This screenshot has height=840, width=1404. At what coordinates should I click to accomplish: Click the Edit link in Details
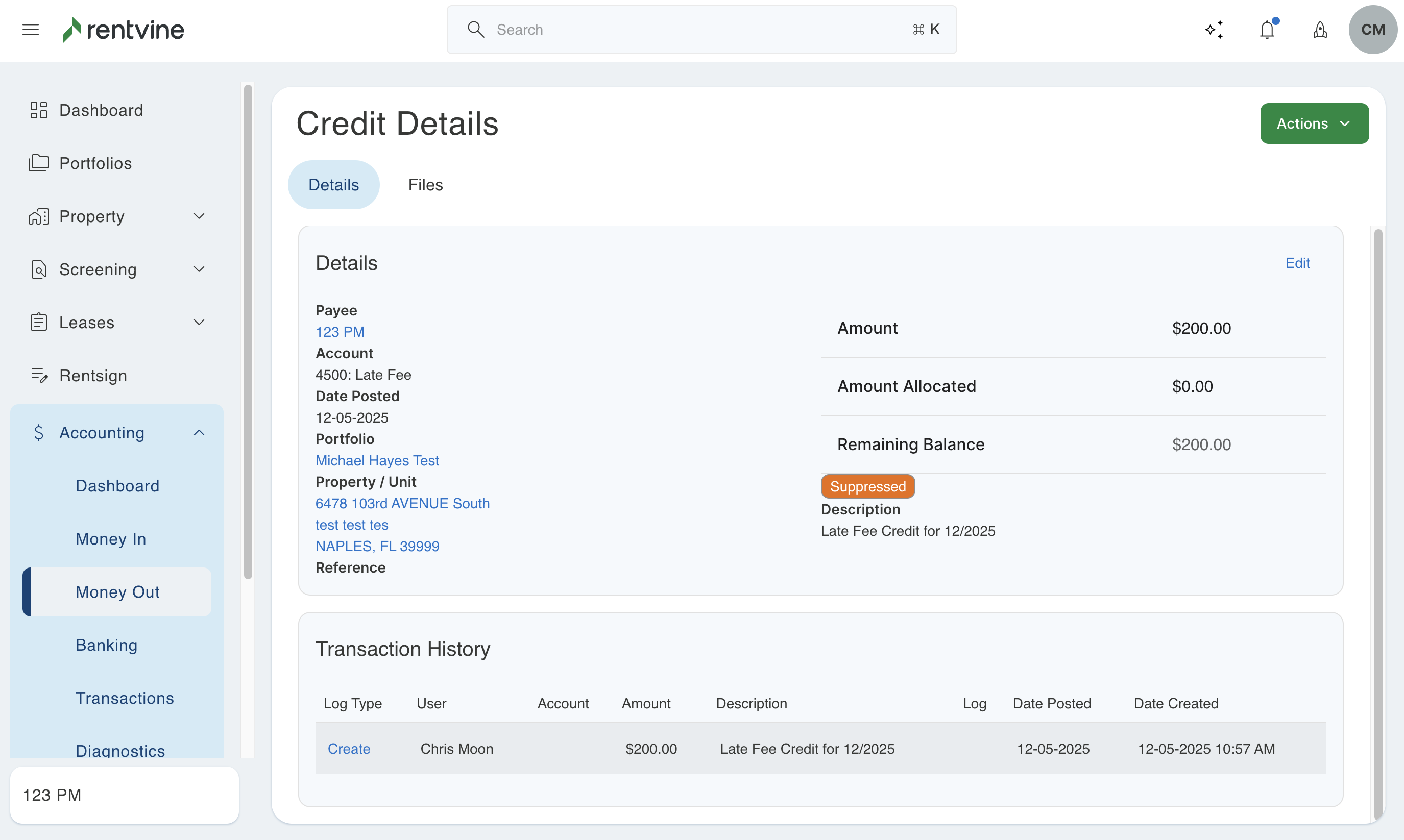pos(1297,263)
